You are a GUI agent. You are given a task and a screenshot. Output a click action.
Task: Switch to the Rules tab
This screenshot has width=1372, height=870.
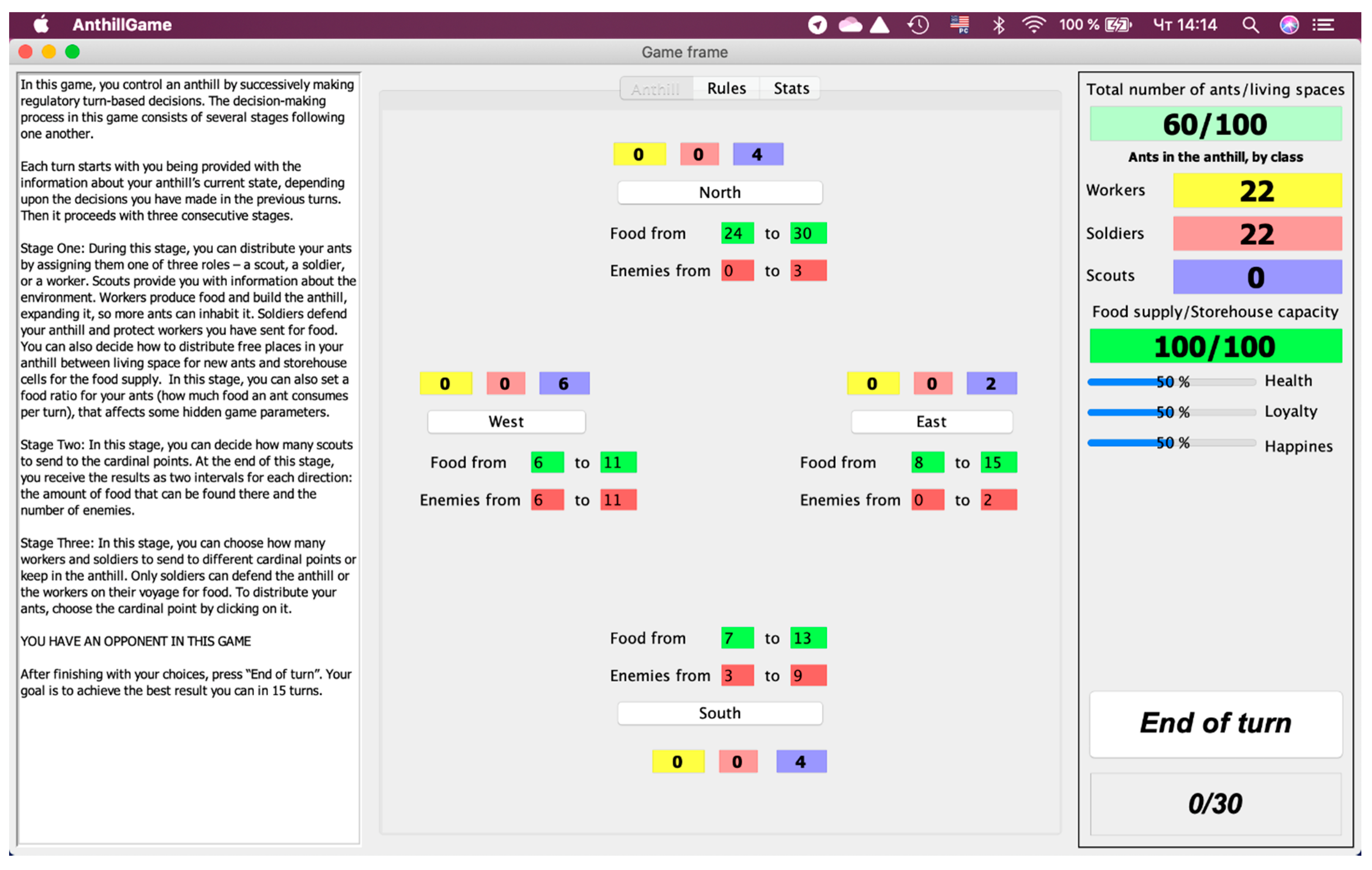(x=726, y=88)
